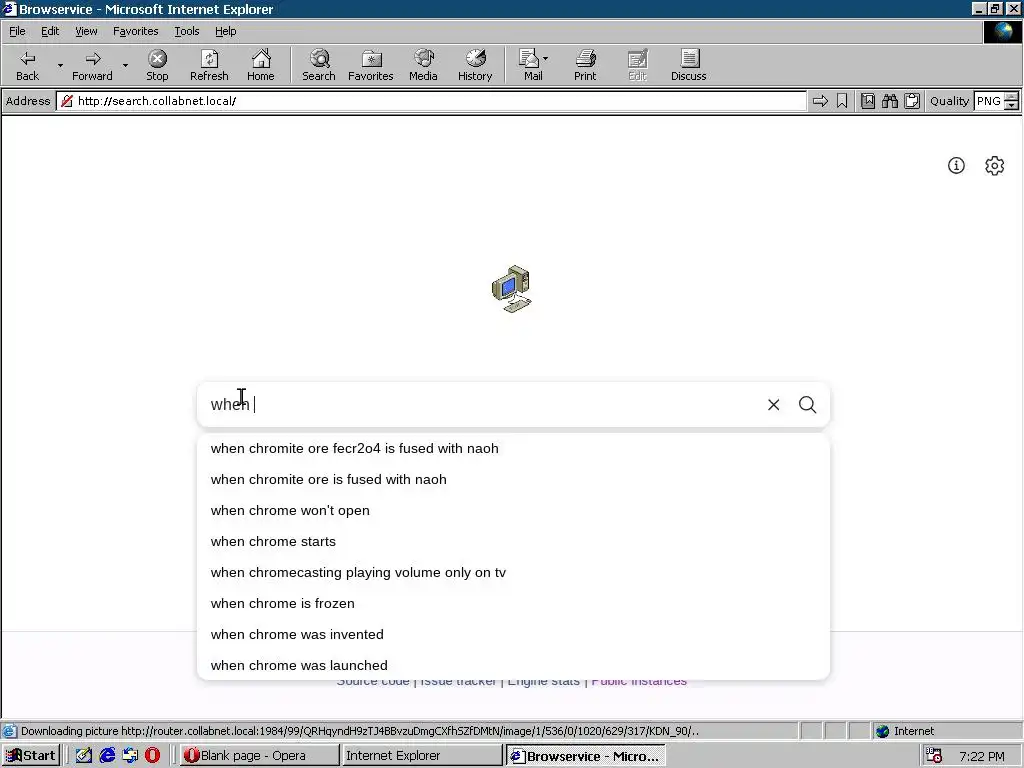Open the Tools menu
Viewport: 1024px width, 768px height.
(x=186, y=31)
